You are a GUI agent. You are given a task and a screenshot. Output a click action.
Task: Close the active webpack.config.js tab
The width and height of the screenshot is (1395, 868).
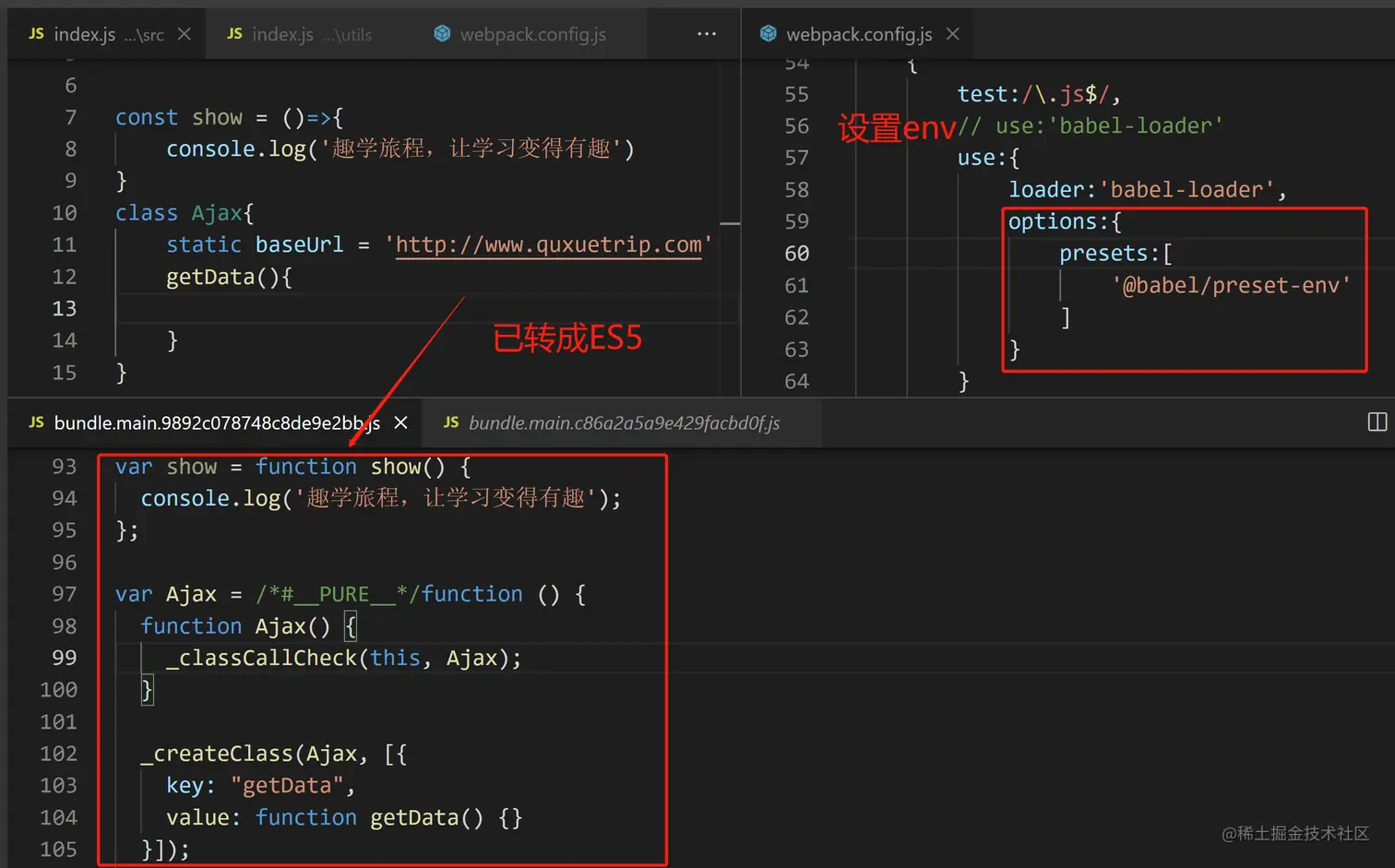point(953,34)
